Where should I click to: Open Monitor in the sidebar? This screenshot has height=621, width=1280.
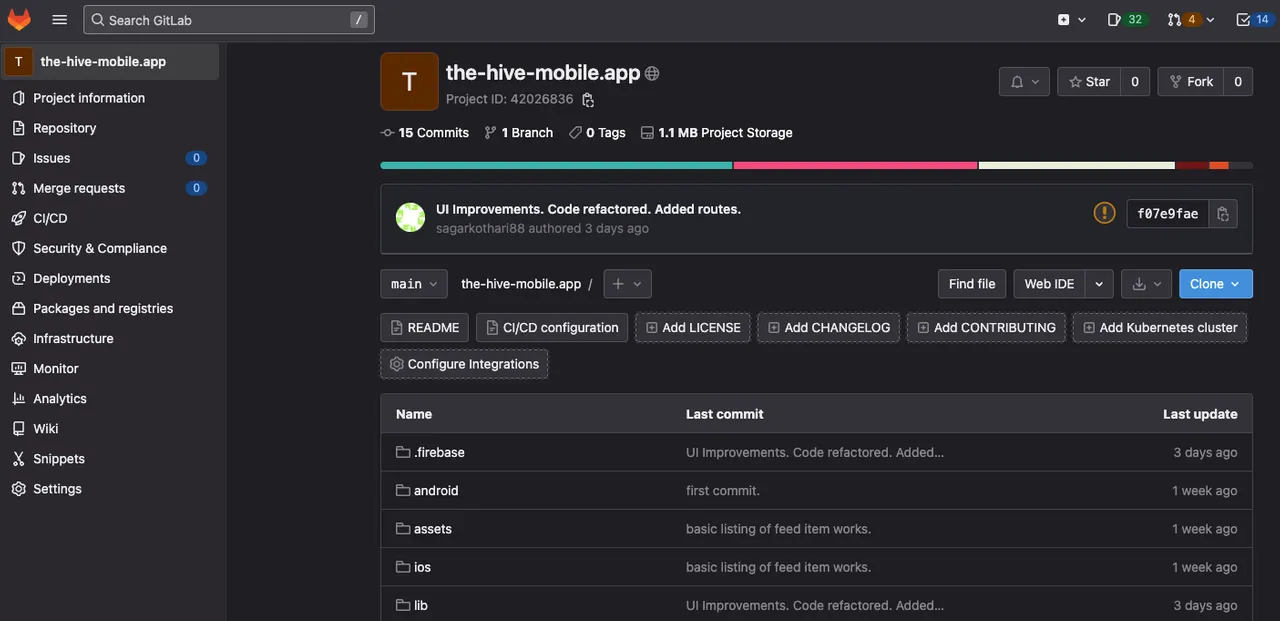pos(56,368)
